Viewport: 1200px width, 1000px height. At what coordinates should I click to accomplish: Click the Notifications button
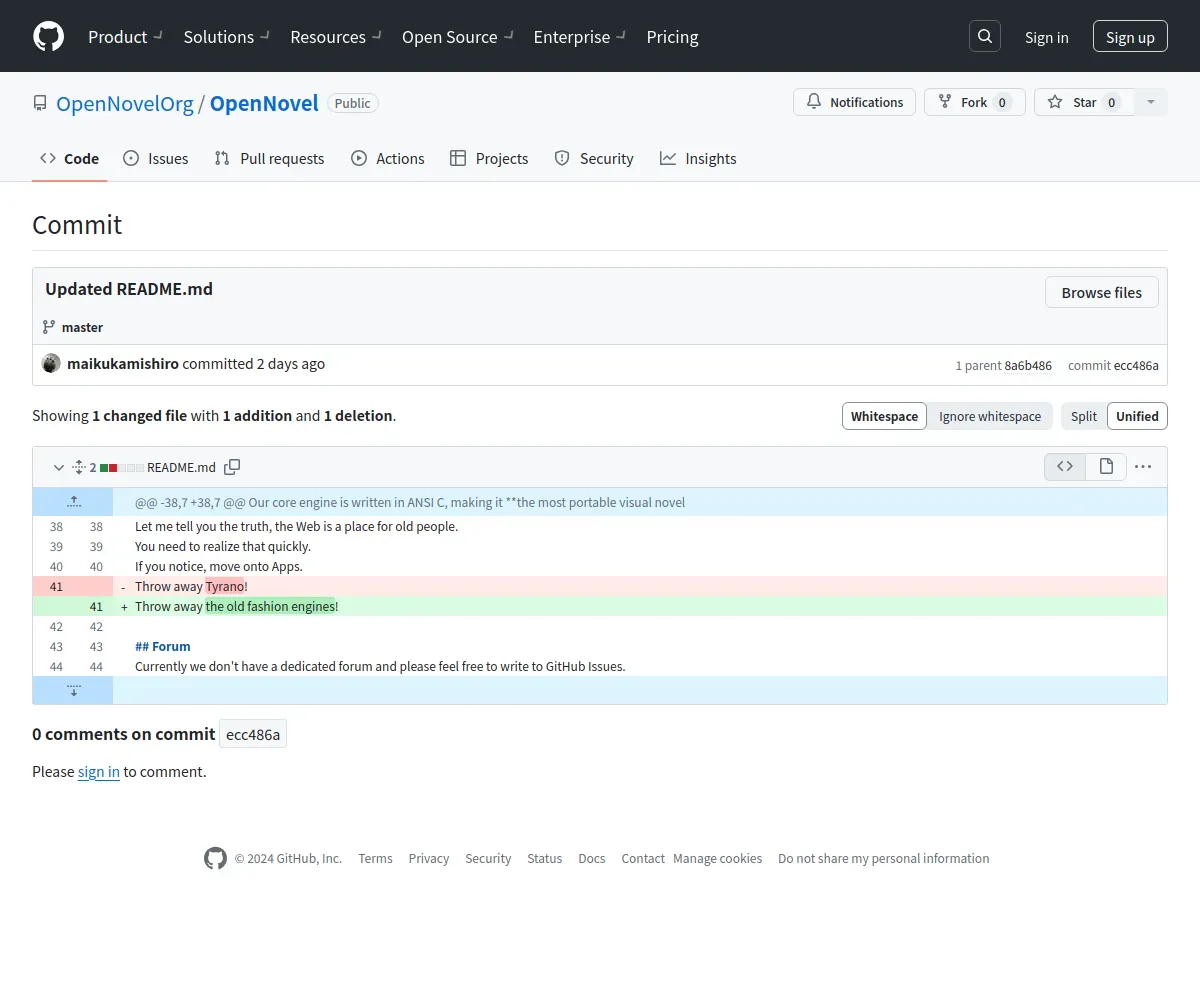pyautogui.click(x=854, y=102)
